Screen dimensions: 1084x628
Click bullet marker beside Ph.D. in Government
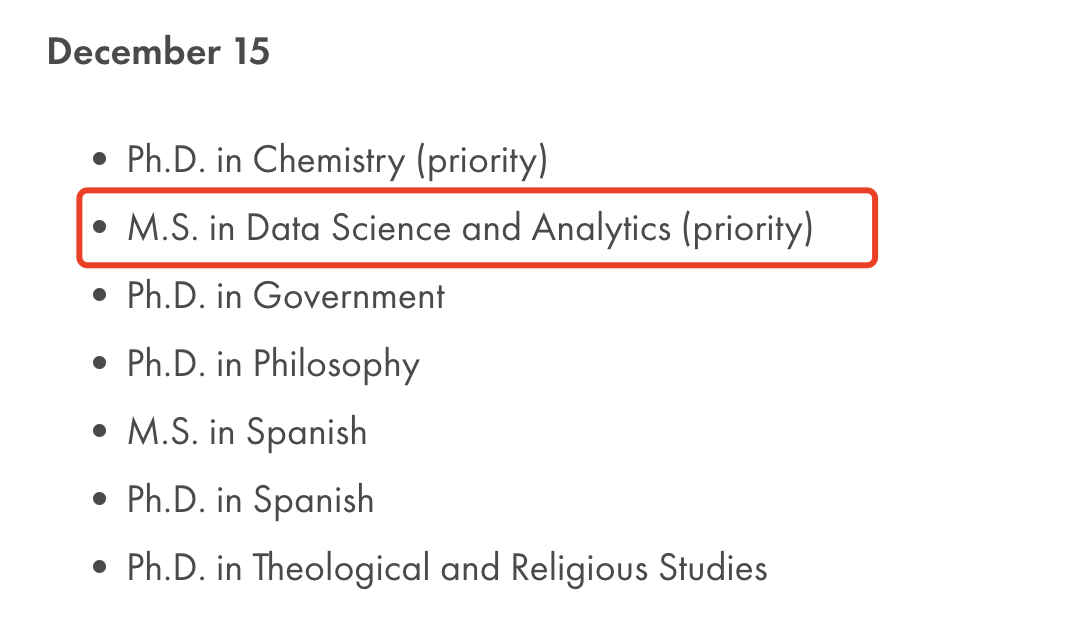(x=100, y=295)
